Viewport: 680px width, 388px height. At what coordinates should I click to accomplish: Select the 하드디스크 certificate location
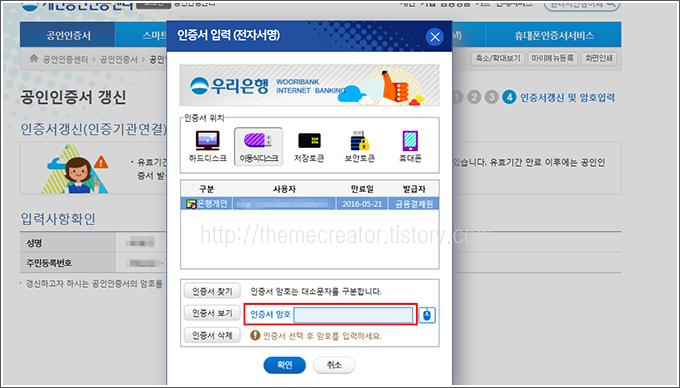pyautogui.click(x=207, y=147)
